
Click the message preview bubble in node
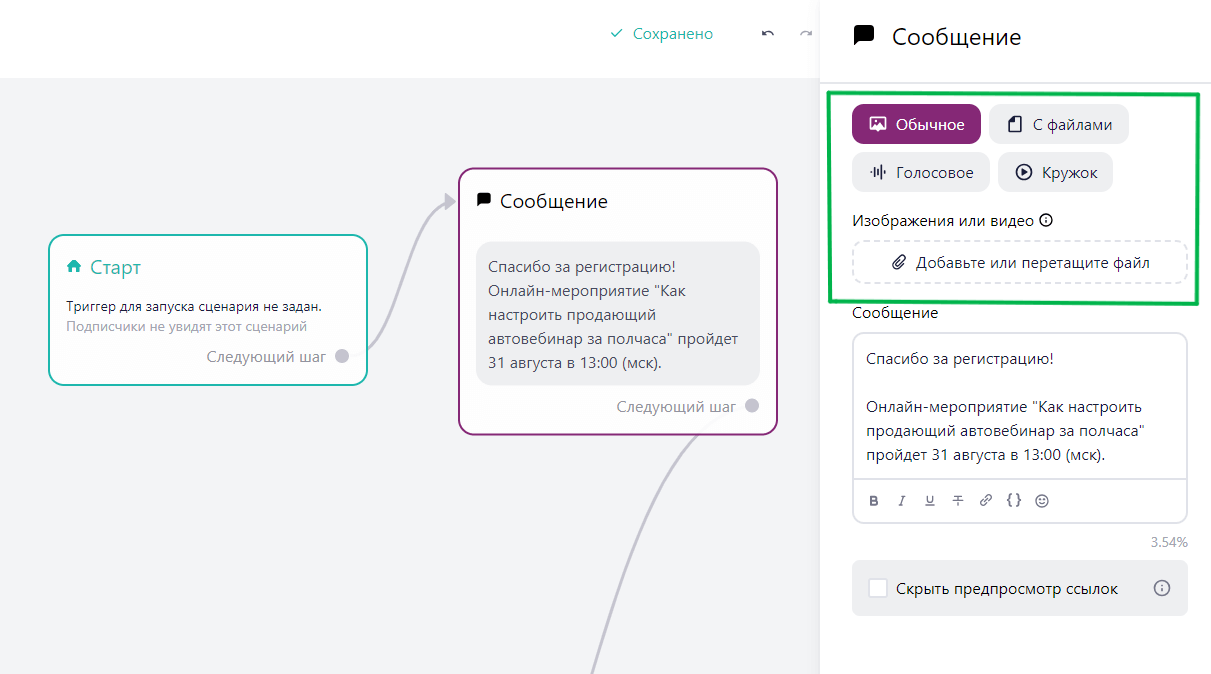pyautogui.click(x=618, y=314)
